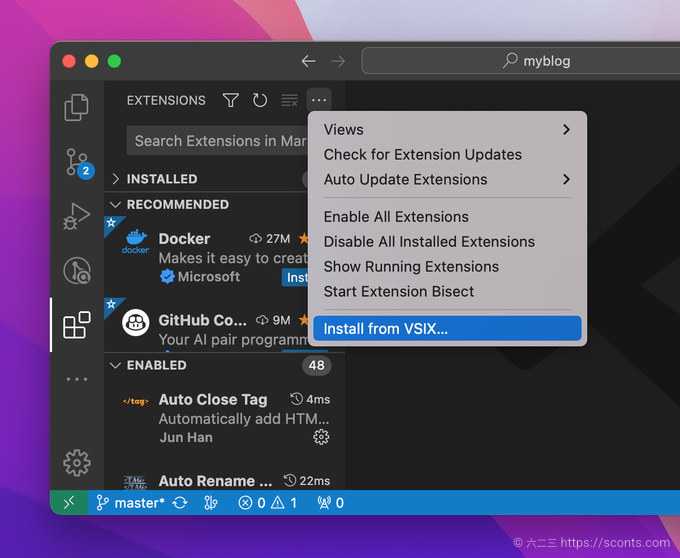Choose Start Extension Bisect
The height and width of the screenshot is (558, 680).
(447, 291)
